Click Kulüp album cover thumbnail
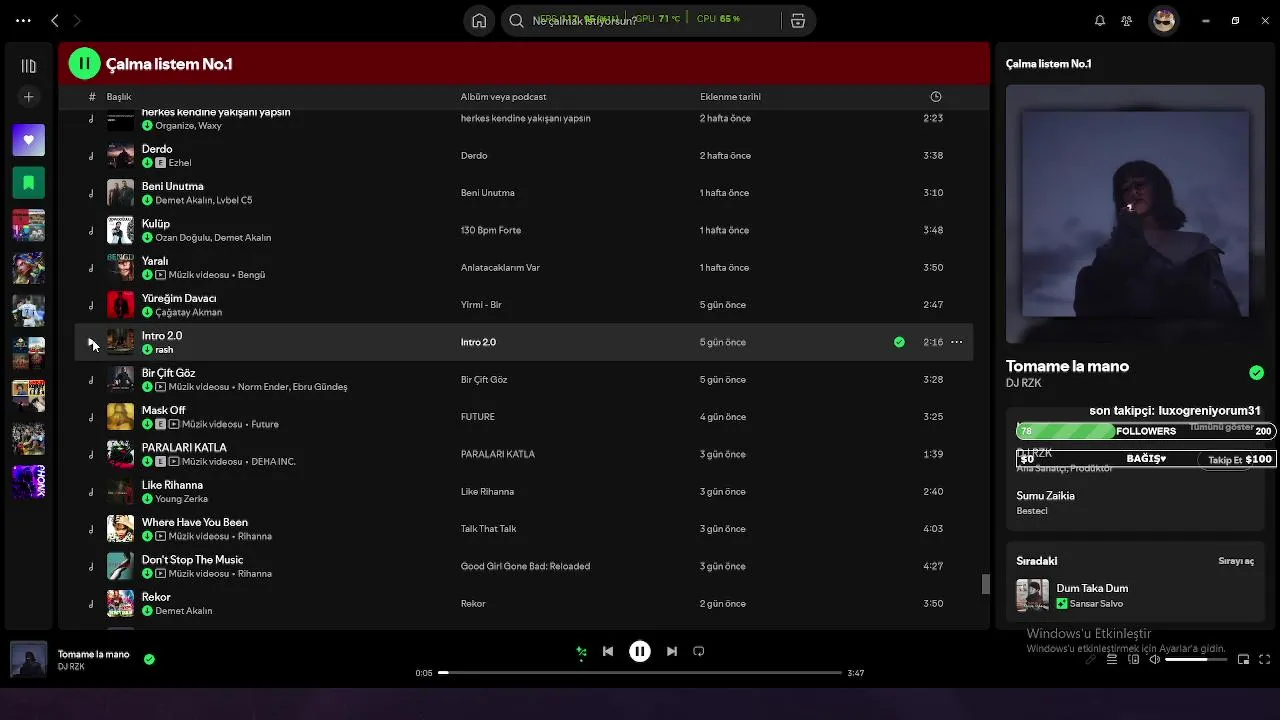 [120, 230]
